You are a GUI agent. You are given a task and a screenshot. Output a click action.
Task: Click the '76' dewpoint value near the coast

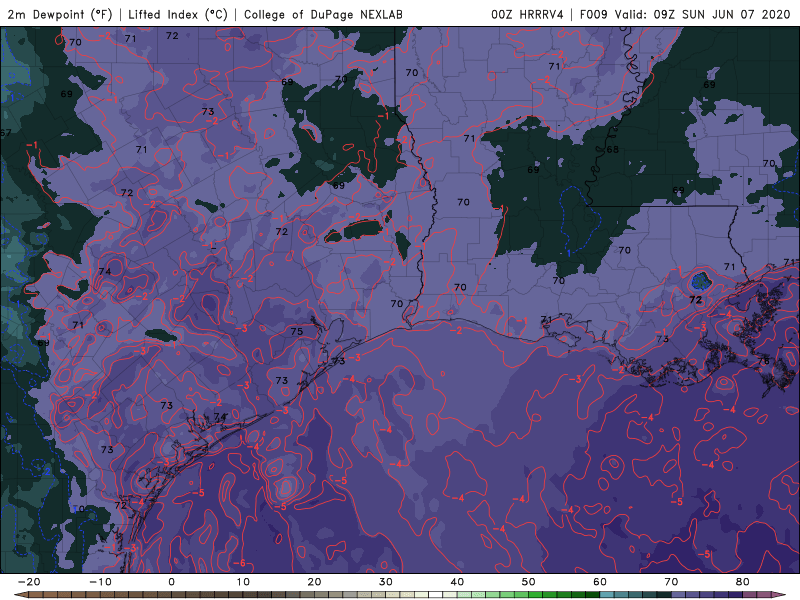[763, 361]
